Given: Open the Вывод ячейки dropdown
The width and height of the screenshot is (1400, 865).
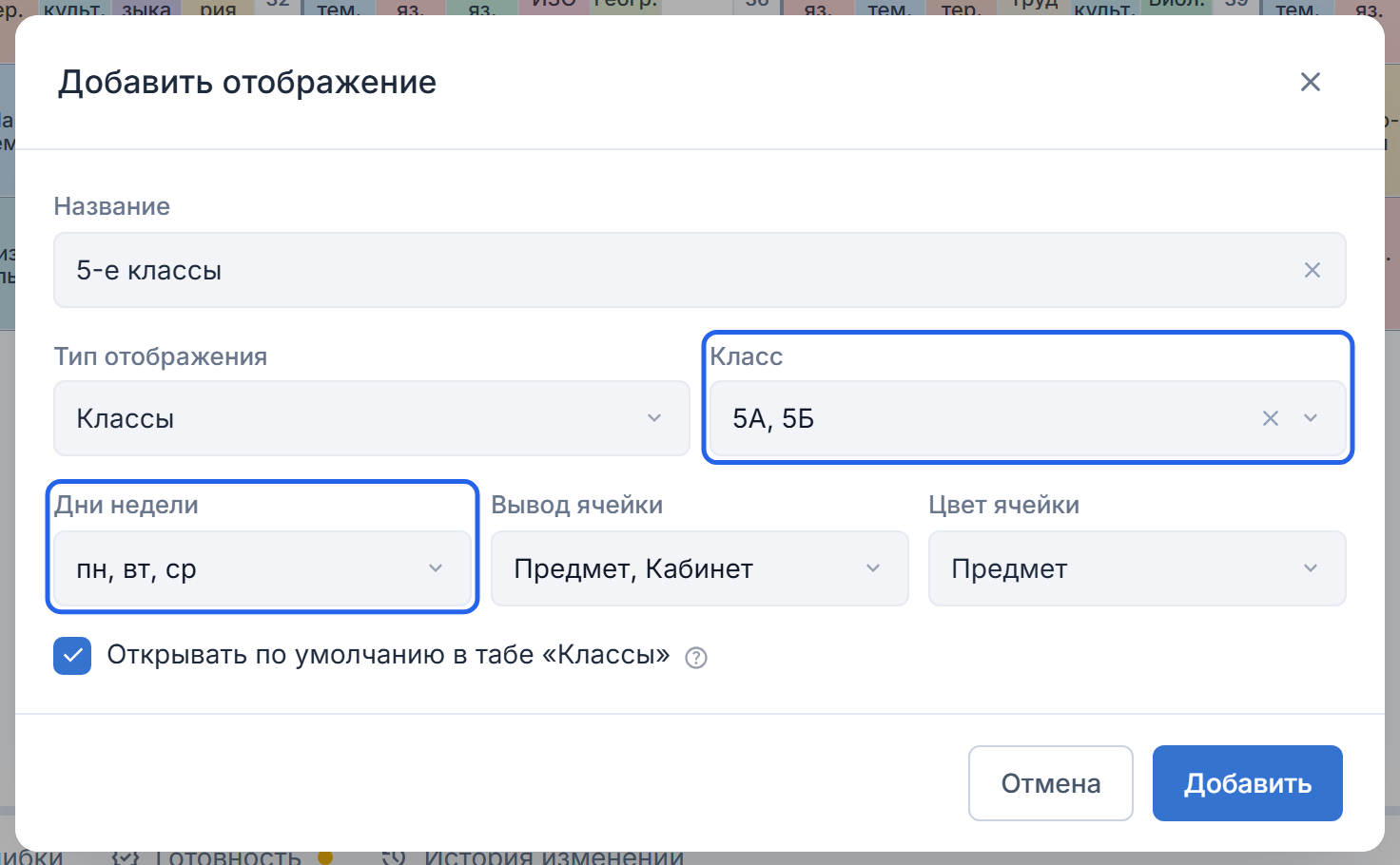Looking at the screenshot, I should click(x=700, y=568).
